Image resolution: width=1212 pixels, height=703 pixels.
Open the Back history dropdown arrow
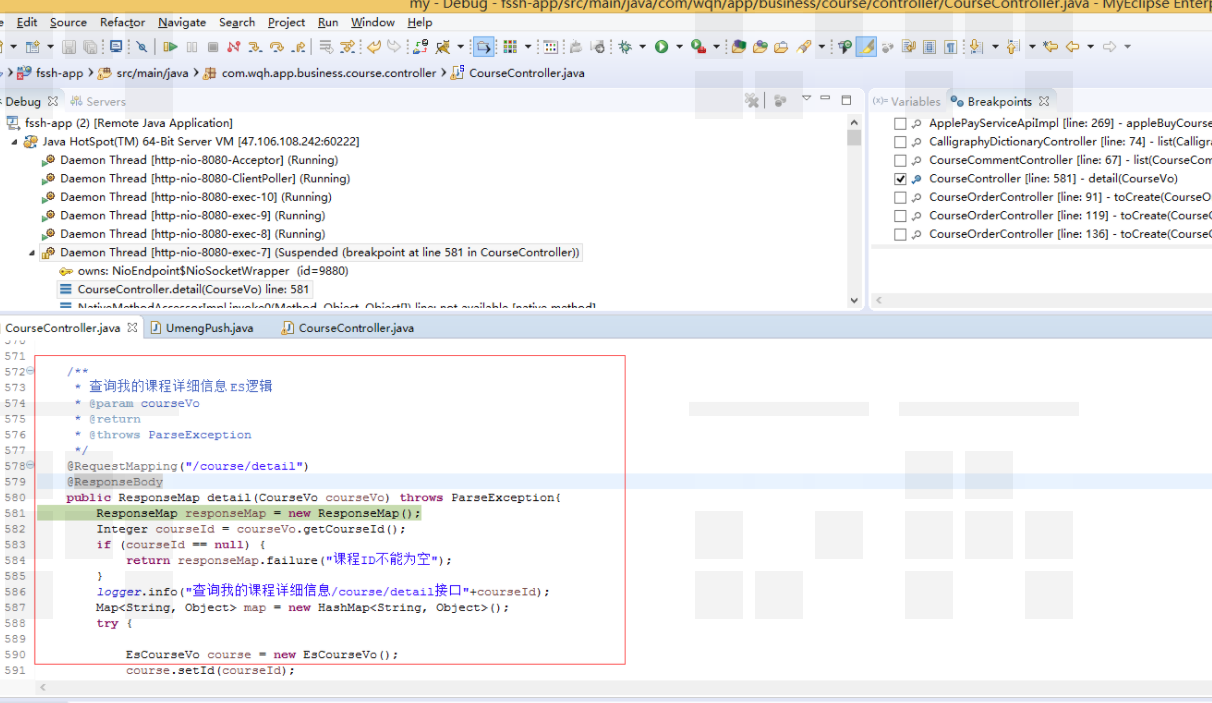1090,46
